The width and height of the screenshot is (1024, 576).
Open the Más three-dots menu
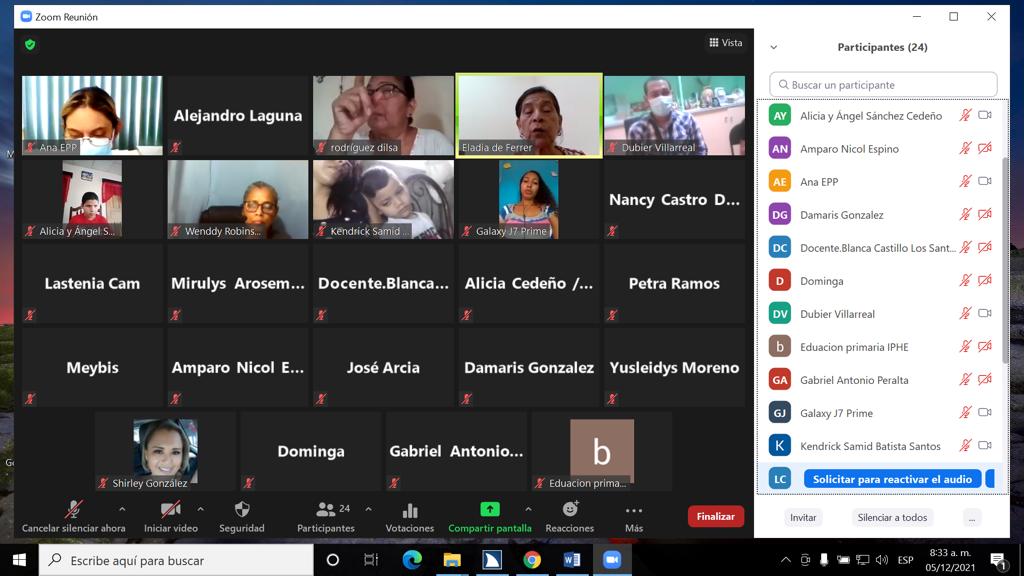coord(633,516)
